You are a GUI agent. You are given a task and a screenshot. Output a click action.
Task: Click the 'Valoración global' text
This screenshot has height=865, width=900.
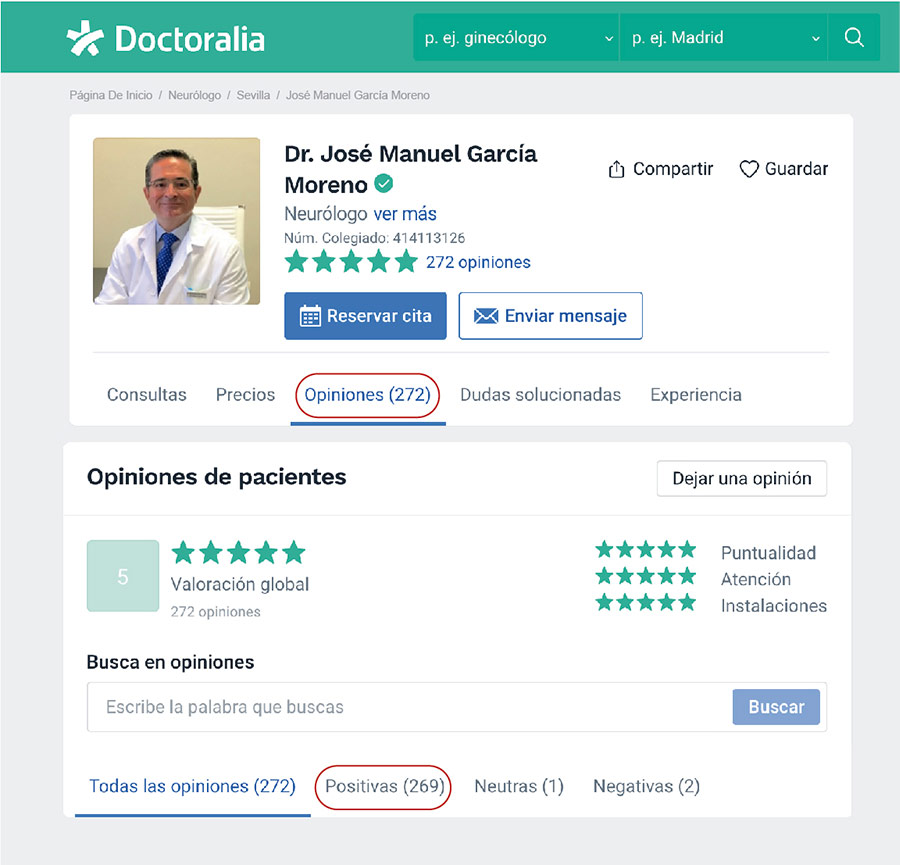click(240, 584)
